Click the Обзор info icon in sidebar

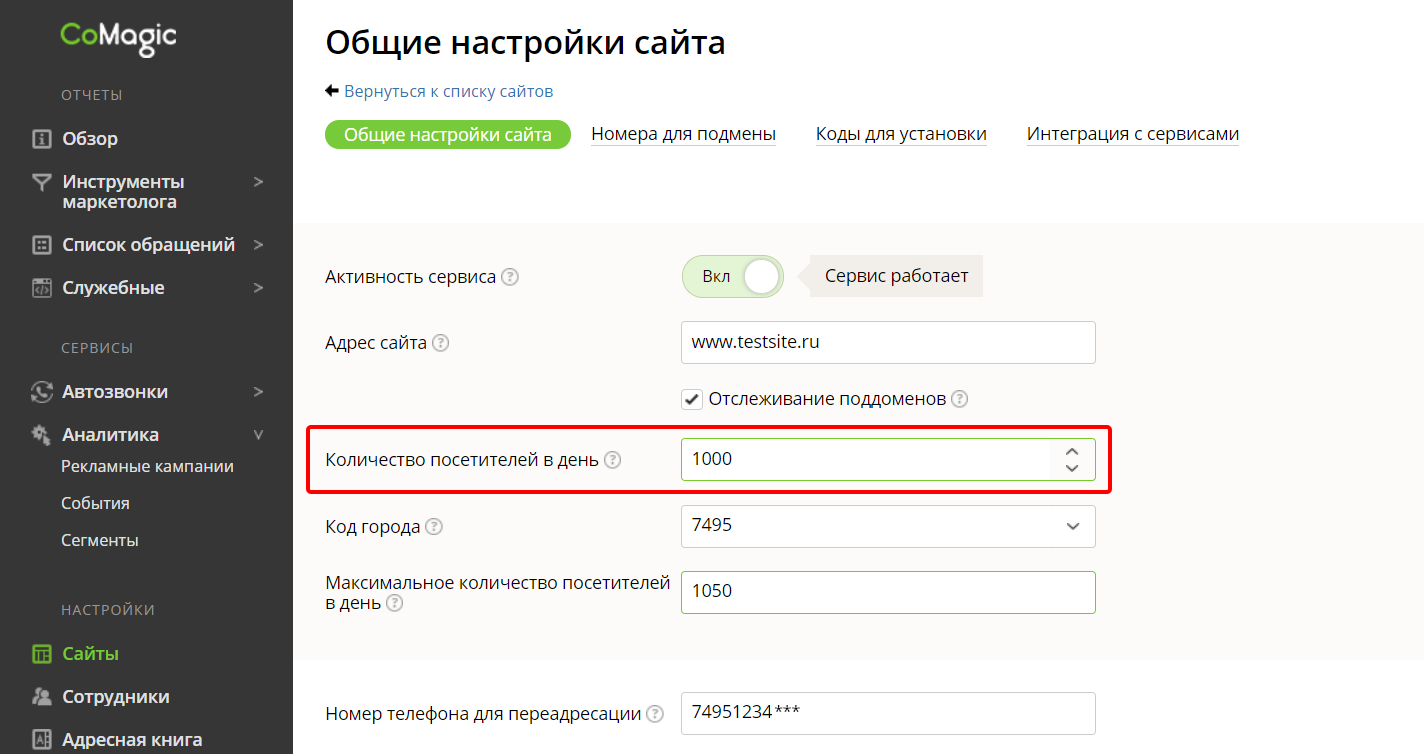tap(41, 139)
